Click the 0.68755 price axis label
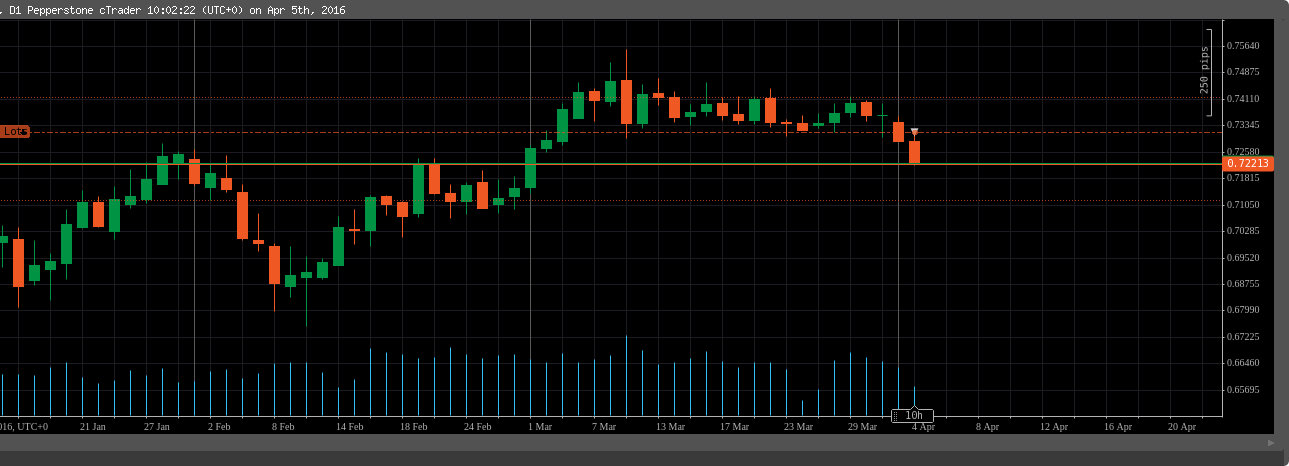The width and height of the screenshot is (1289, 466). (1245, 284)
